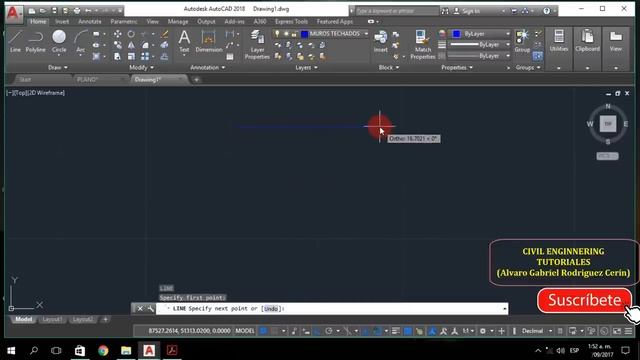Activate Match Properties
640x360 pixels.
point(422,45)
